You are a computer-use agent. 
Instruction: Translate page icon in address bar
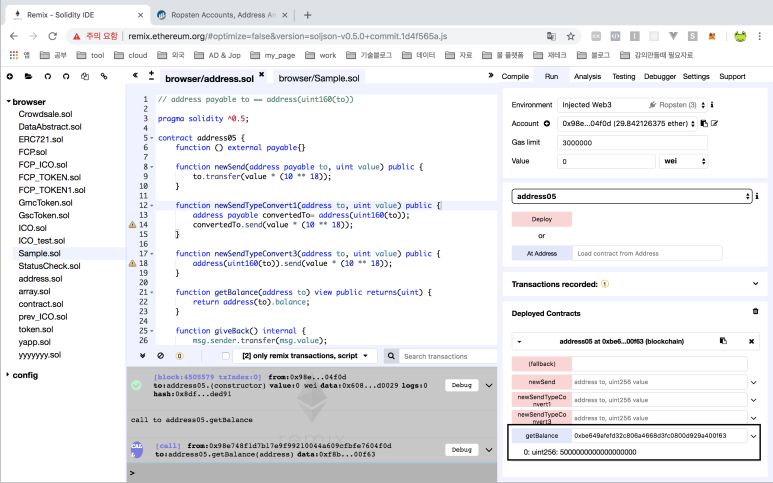tap(551, 36)
